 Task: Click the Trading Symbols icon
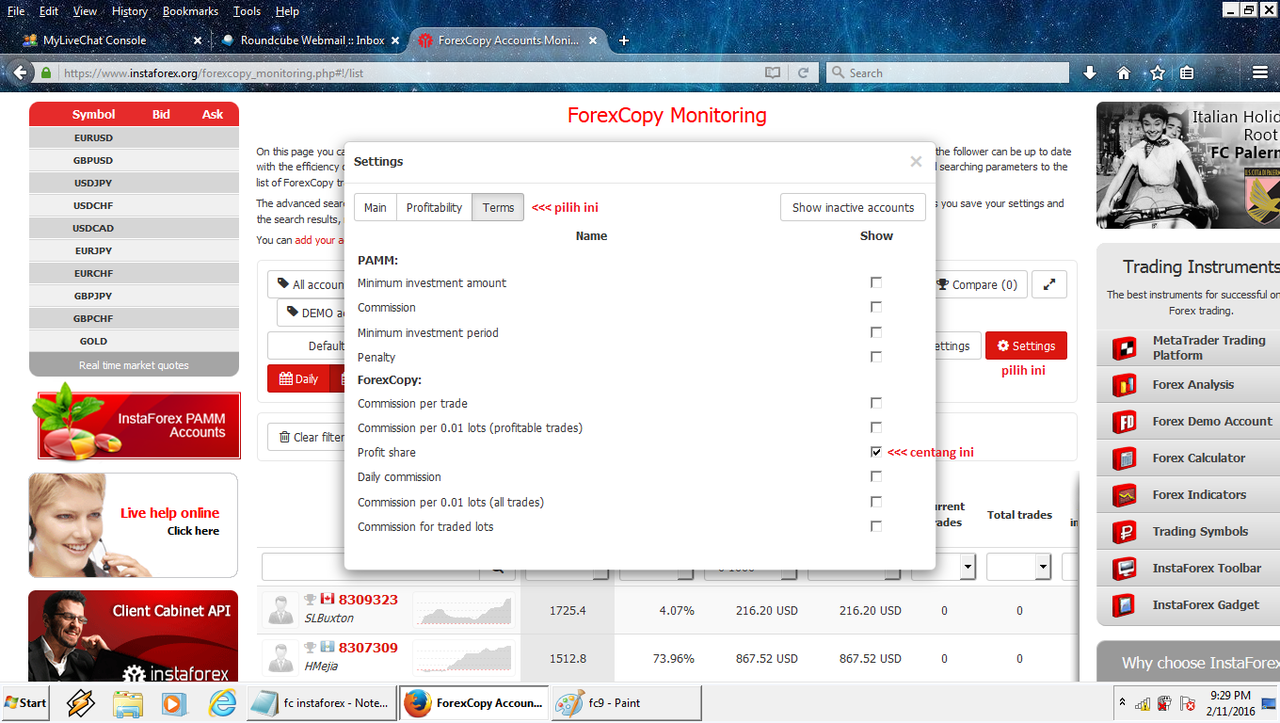(x=1125, y=531)
